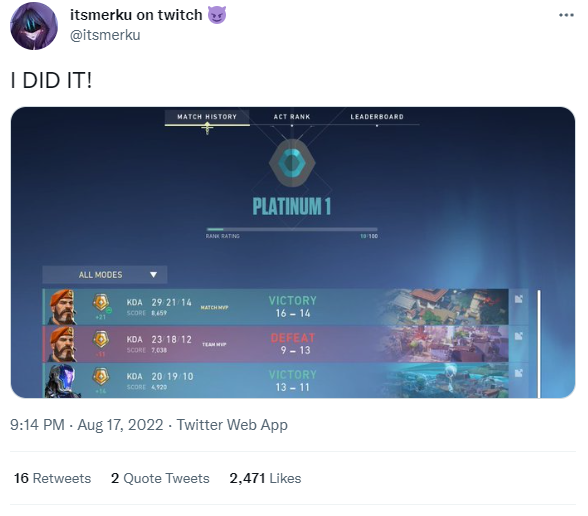This screenshot has height=516, width=588.
Task: Open the 2 Quote Tweets link
Action: 160,478
